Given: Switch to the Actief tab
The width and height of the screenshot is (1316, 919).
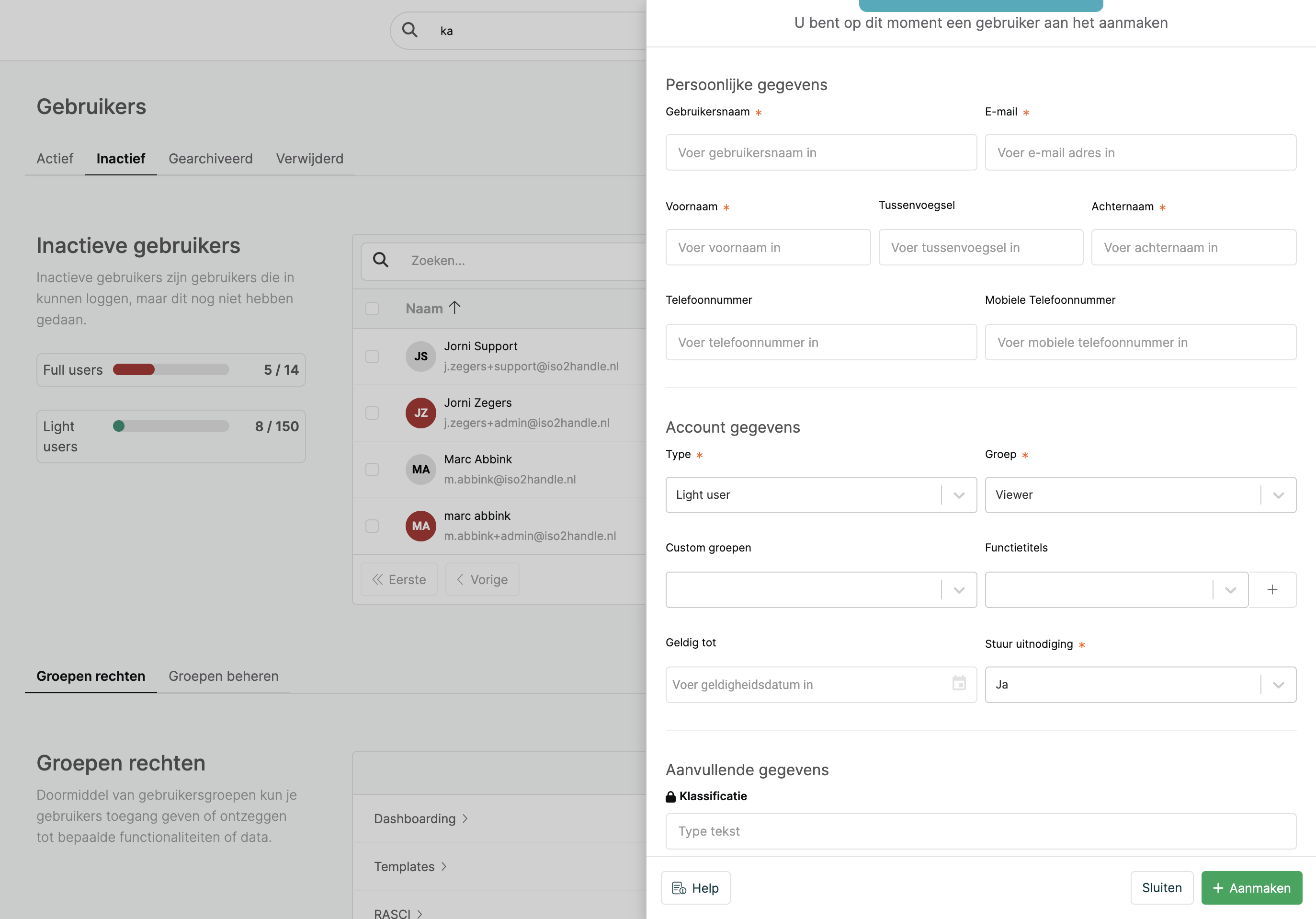Looking at the screenshot, I should tap(55, 158).
